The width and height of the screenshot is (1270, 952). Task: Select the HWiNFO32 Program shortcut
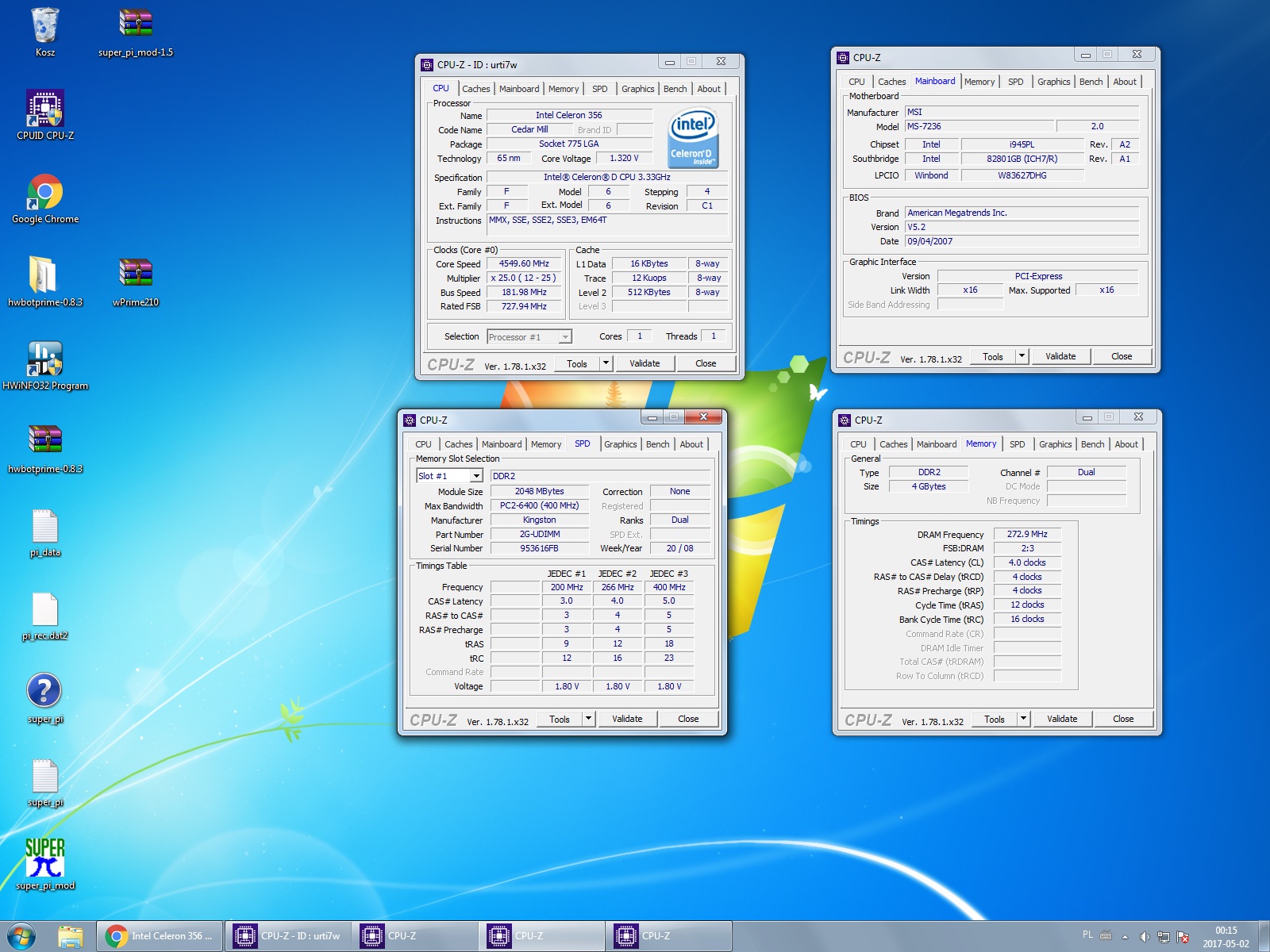[45, 365]
